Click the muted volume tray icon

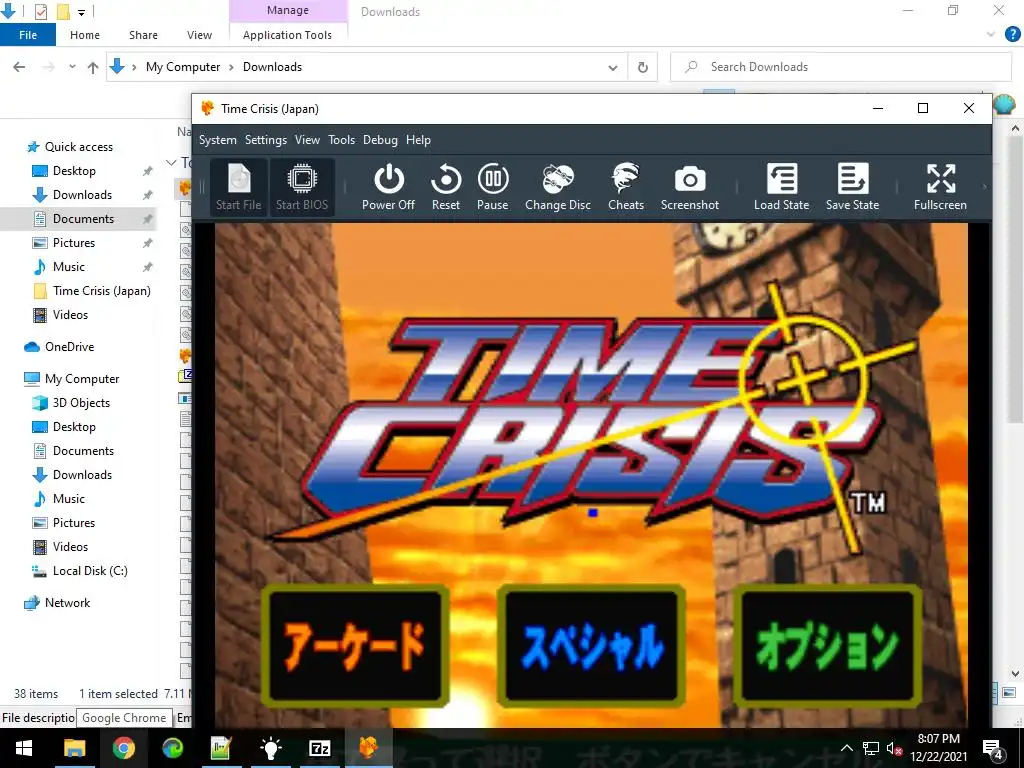[x=894, y=748]
